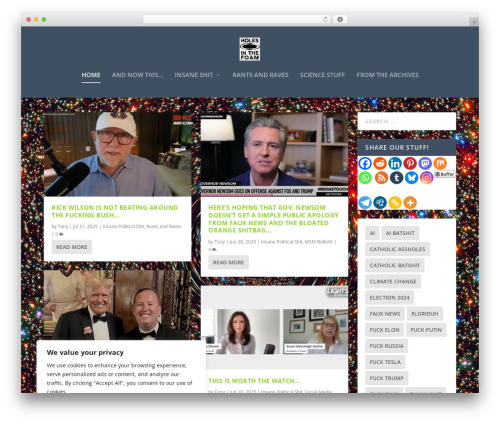Click the comment bubble under the Newsom post
This screenshot has width=500, height=423.
[x=214, y=249]
